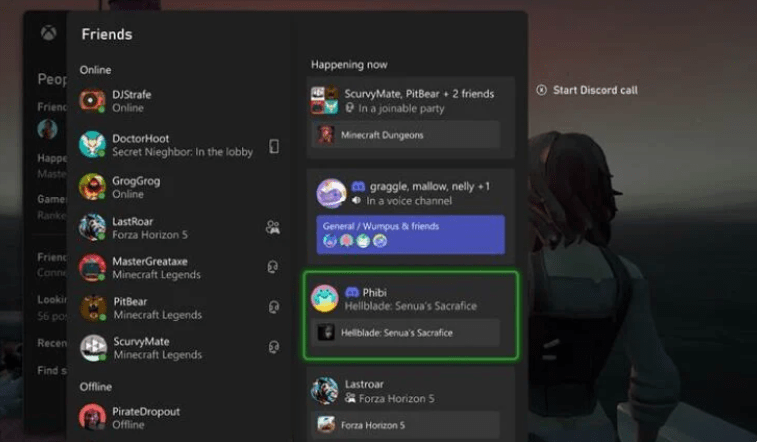Click the Start Discord call icon
Viewport: 757px width, 442px height.
pos(542,90)
